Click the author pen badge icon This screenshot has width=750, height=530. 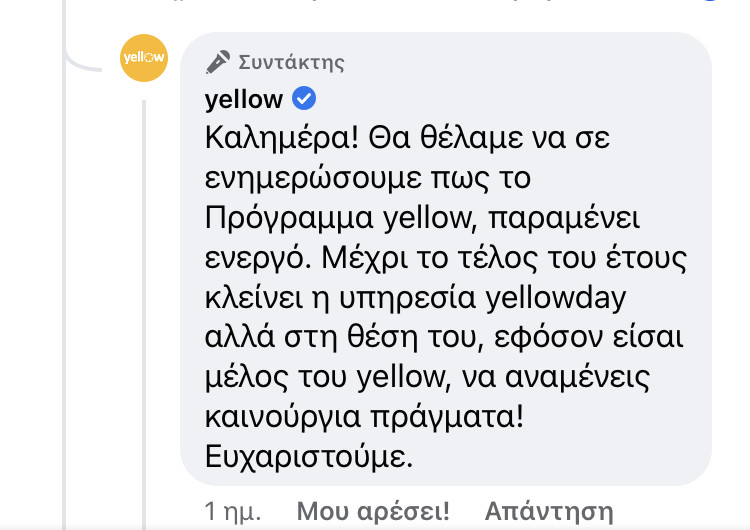pos(217,62)
